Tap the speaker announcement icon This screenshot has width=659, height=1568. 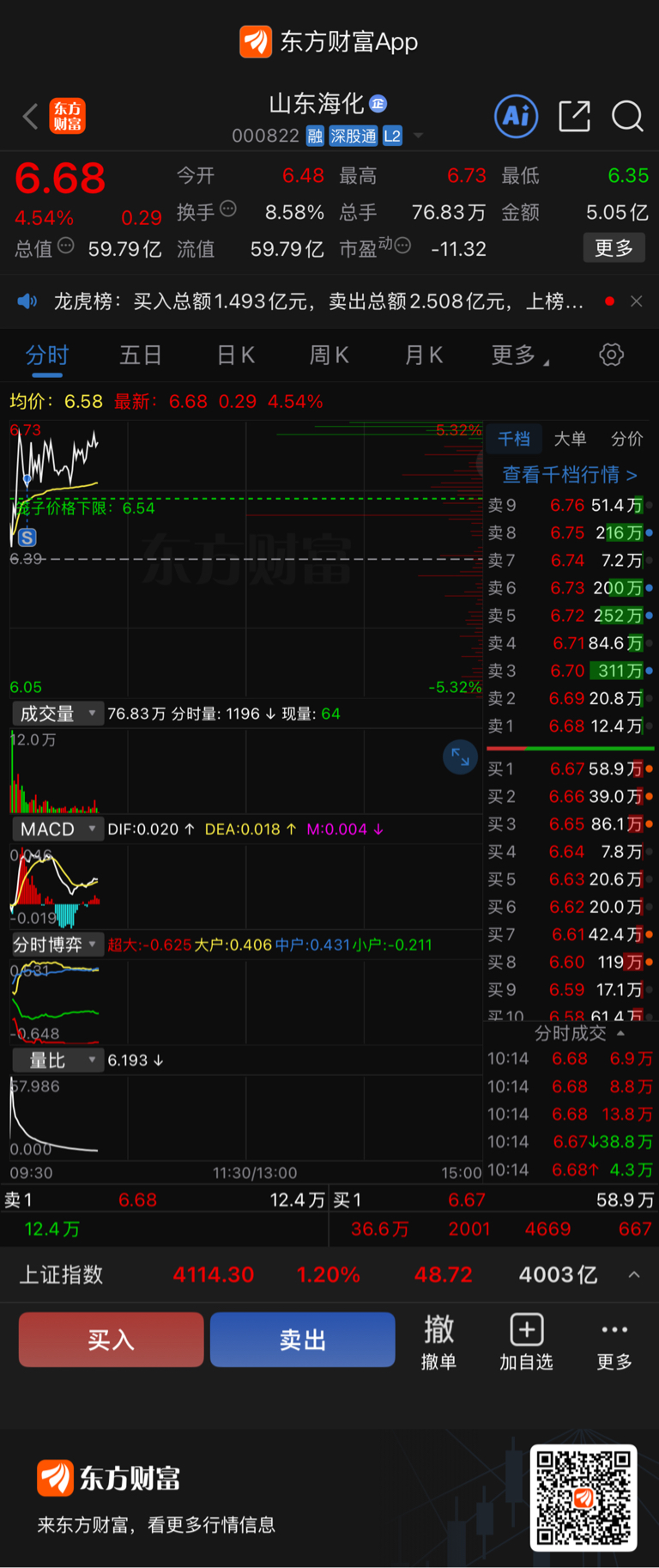pyautogui.click(x=27, y=301)
